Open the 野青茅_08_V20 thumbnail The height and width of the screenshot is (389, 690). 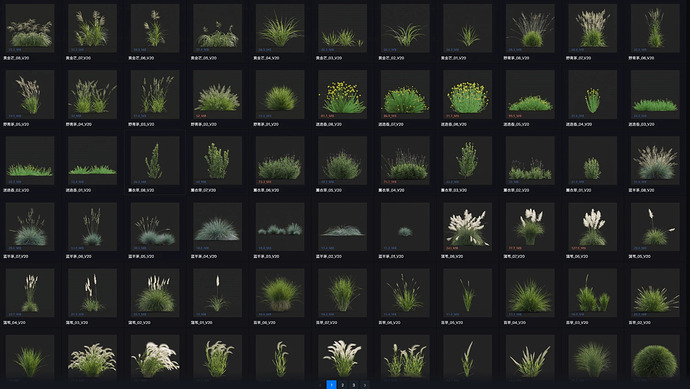pos(530,28)
